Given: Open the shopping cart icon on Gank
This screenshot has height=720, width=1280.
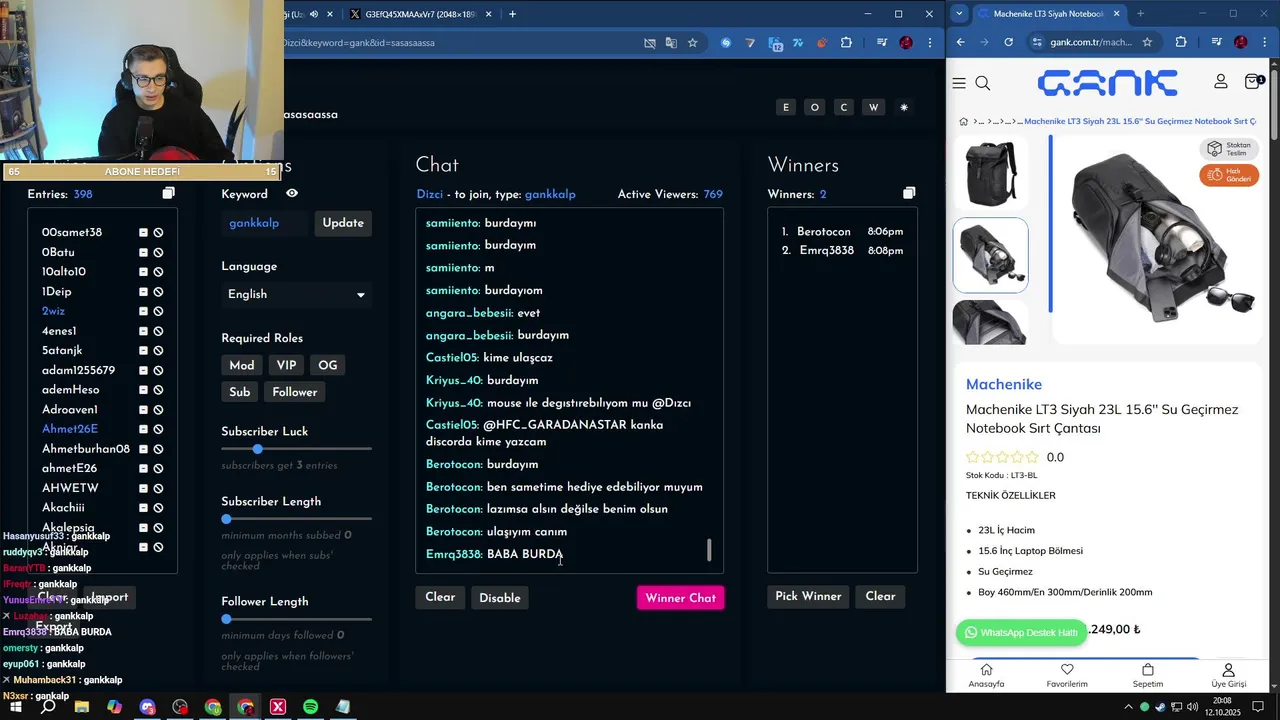Looking at the screenshot, I should (1253, 82).
